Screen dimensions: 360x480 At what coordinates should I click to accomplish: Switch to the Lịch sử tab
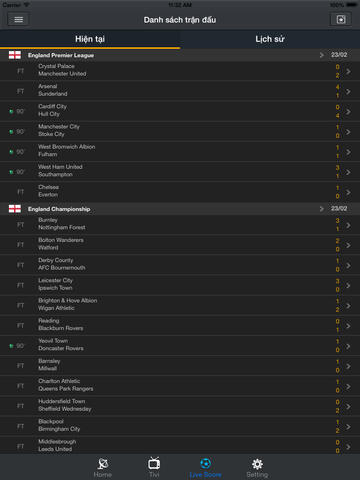point(270,39)
